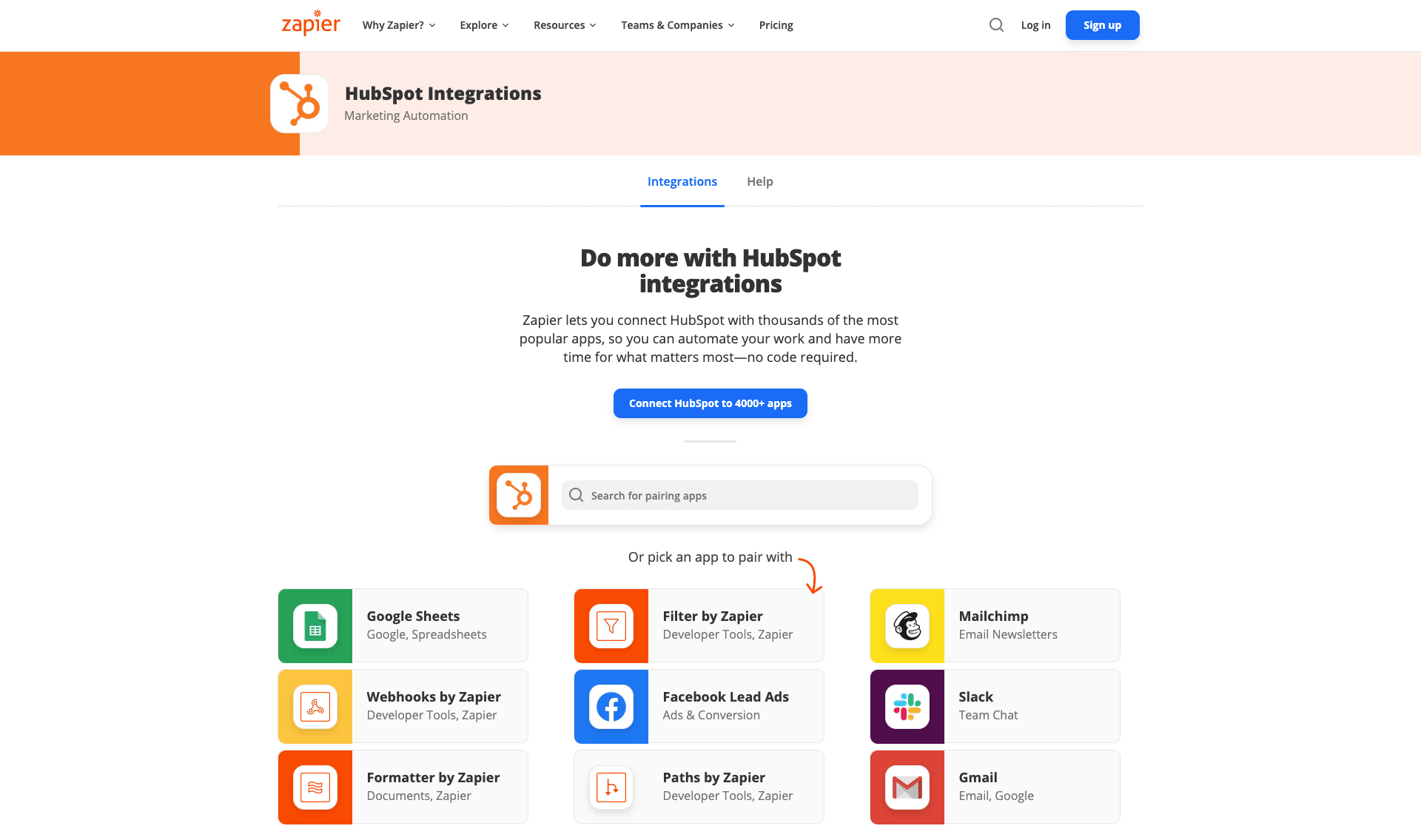
Task: Click the HubSpot logo in the banner
Action: 300,104
